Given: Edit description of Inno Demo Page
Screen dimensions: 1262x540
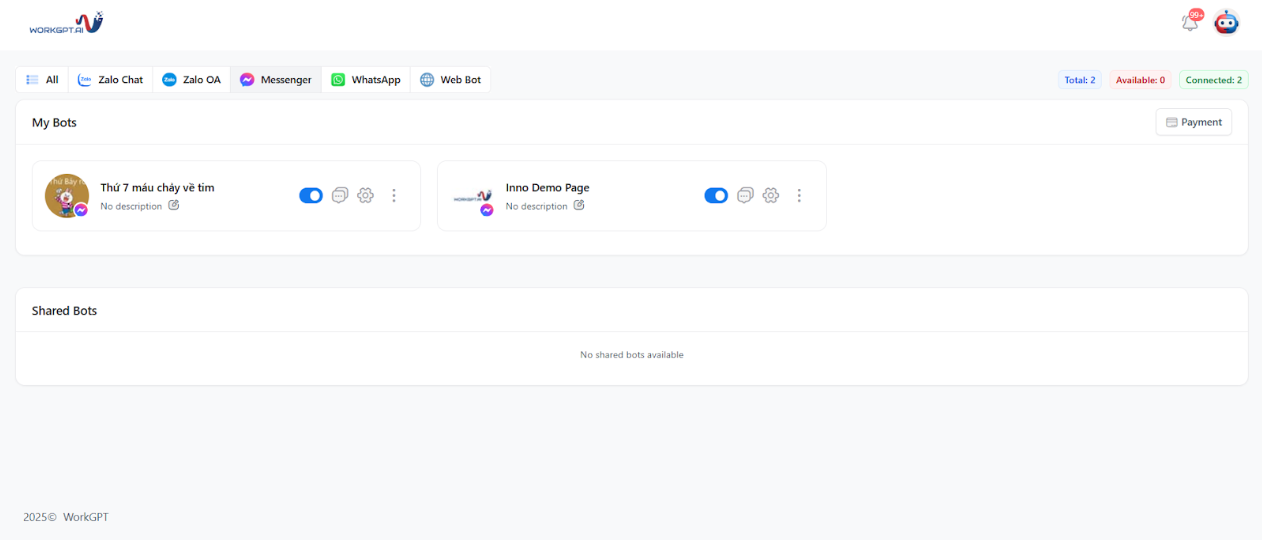Looking at the screenshot, I should coord(579,206).
